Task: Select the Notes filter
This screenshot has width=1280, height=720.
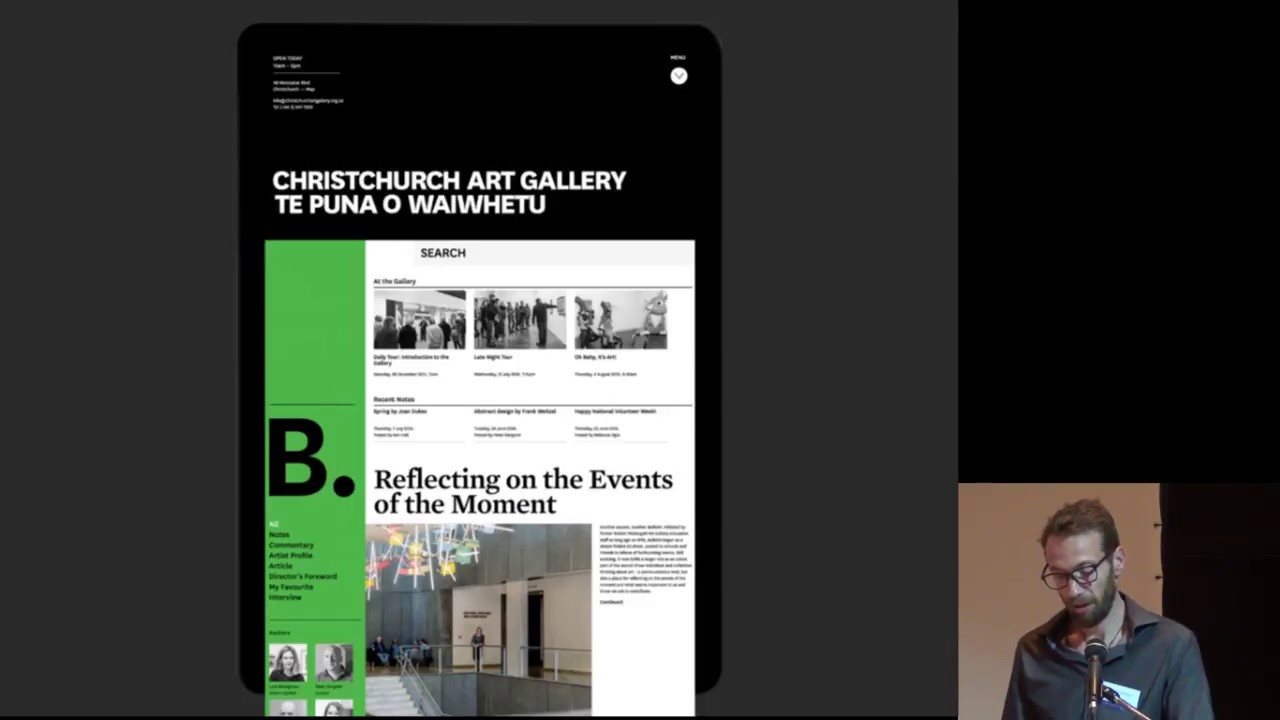Action: point(279,535)
